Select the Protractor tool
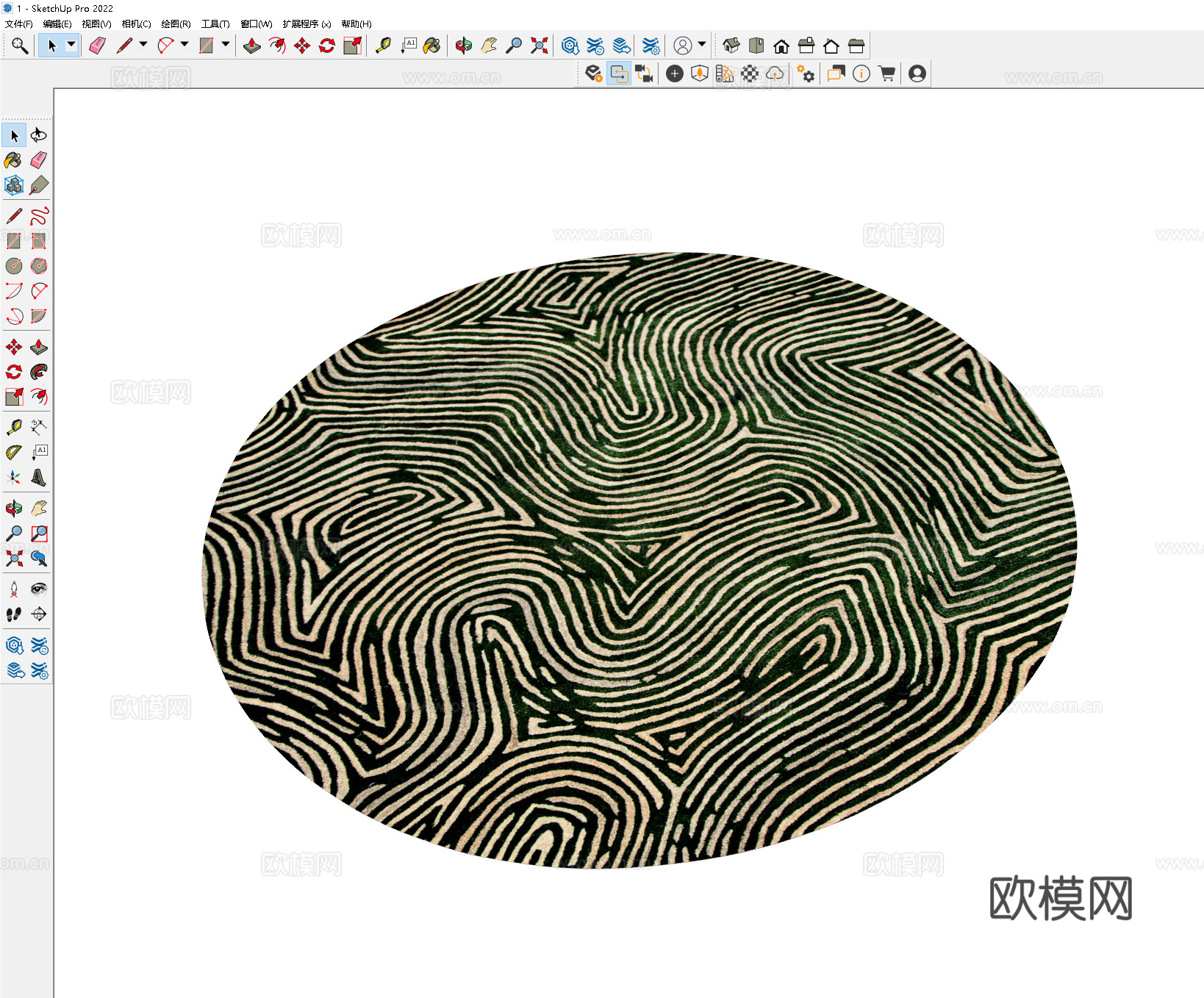 tap(14, 452)
